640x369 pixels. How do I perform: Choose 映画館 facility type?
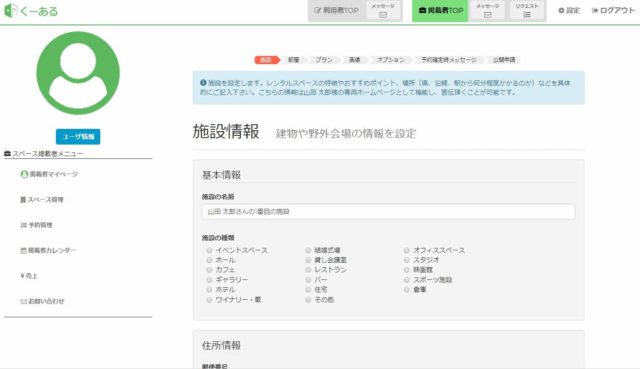(407, 270)
